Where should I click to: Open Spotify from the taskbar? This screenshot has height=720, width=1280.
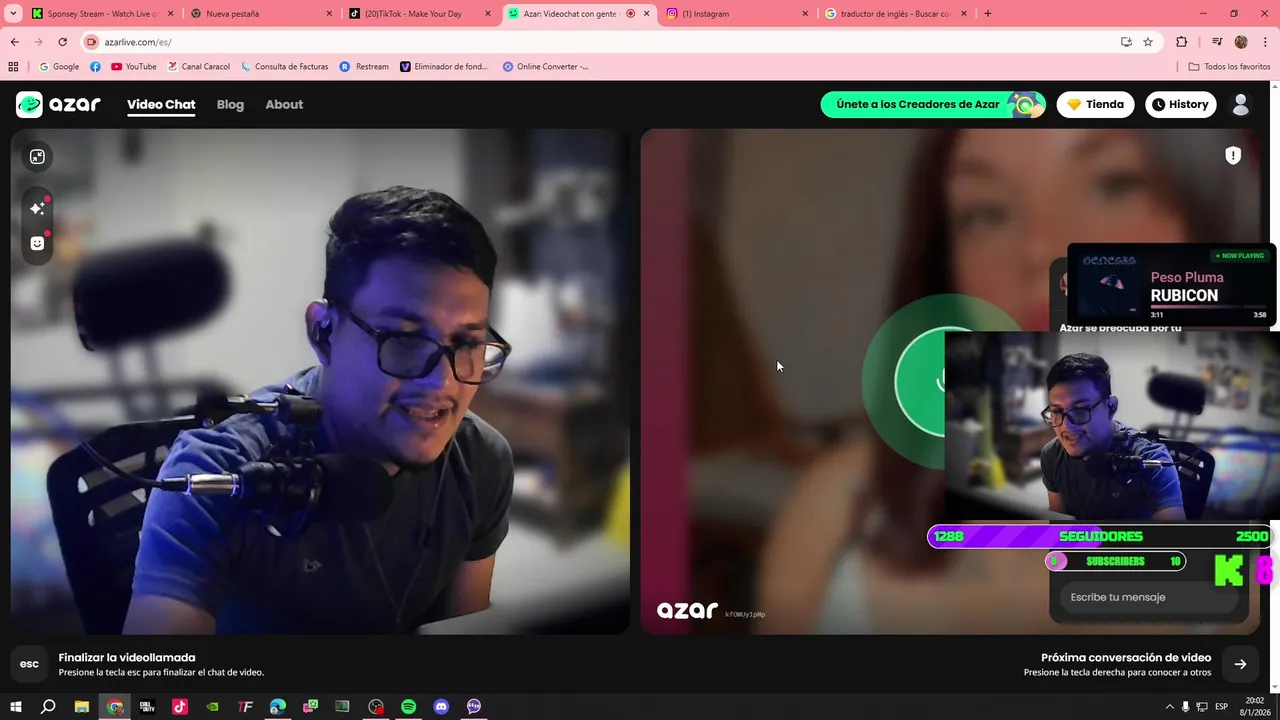pyautogui.click(x=408, y=706)
